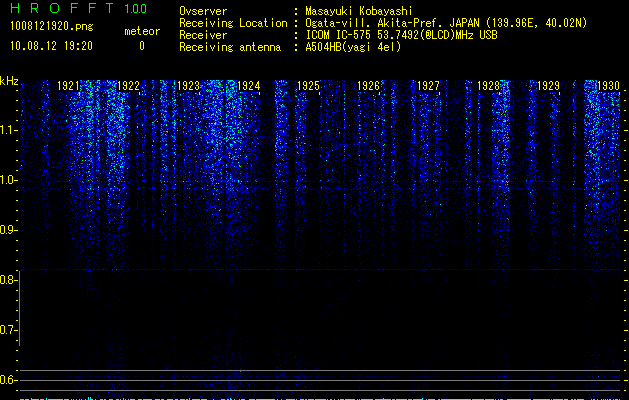Select the ICOM IC-575 receiver text

[x=401, y=35]
